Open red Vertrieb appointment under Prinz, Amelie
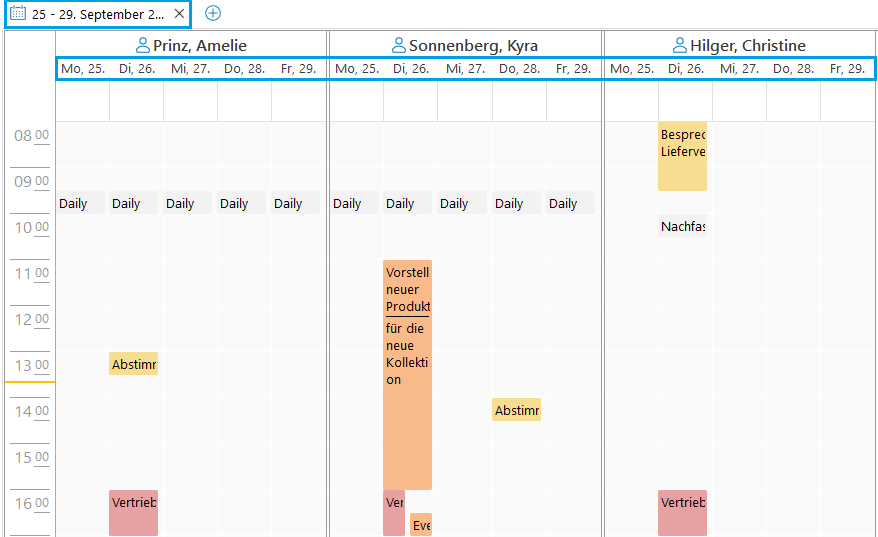 133,512
